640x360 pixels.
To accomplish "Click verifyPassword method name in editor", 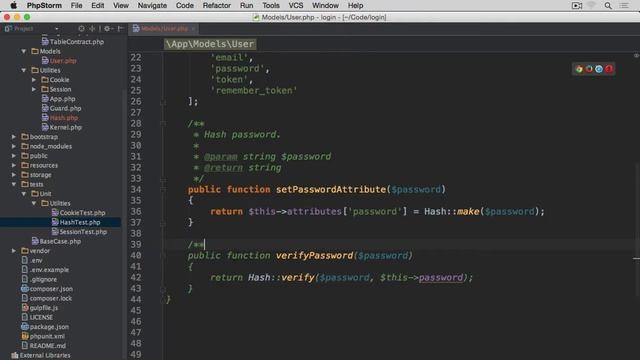I will (x=314, y=256).
